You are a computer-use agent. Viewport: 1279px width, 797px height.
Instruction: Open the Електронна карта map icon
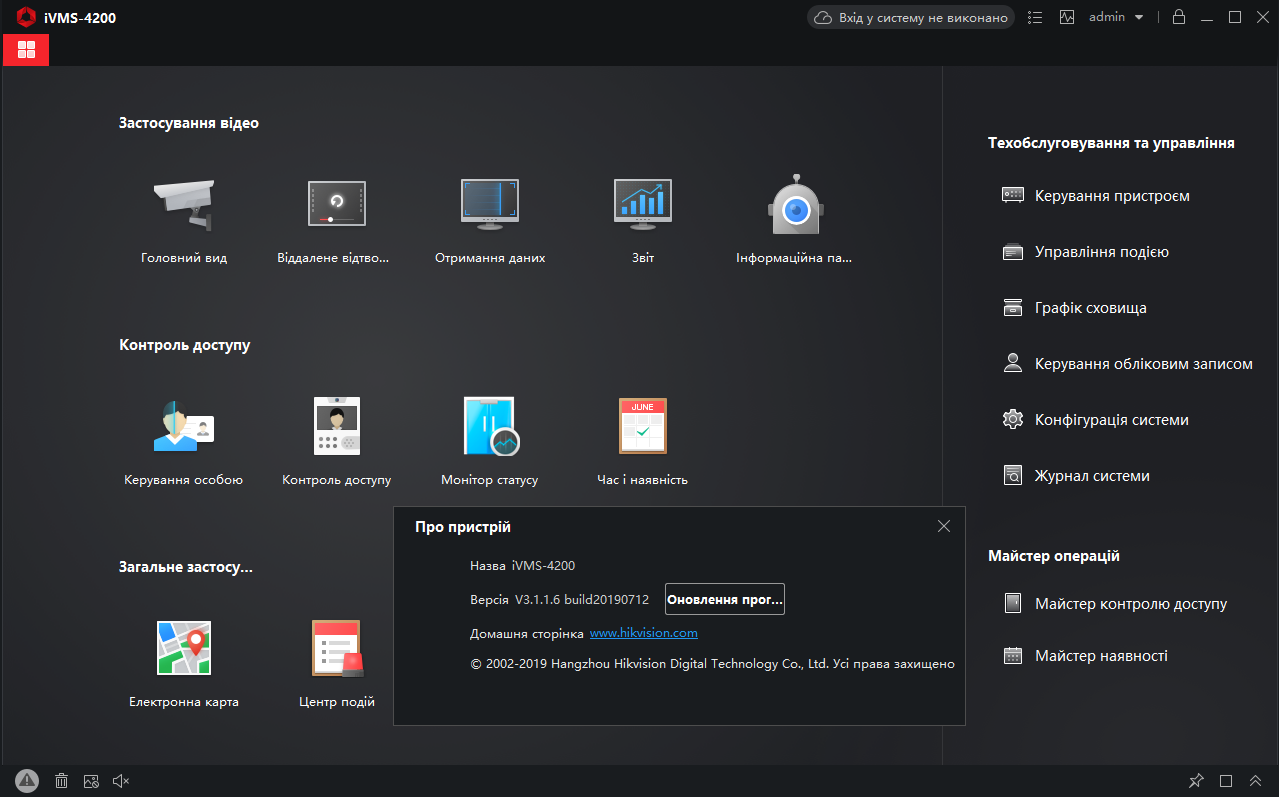tap(184, 648)
